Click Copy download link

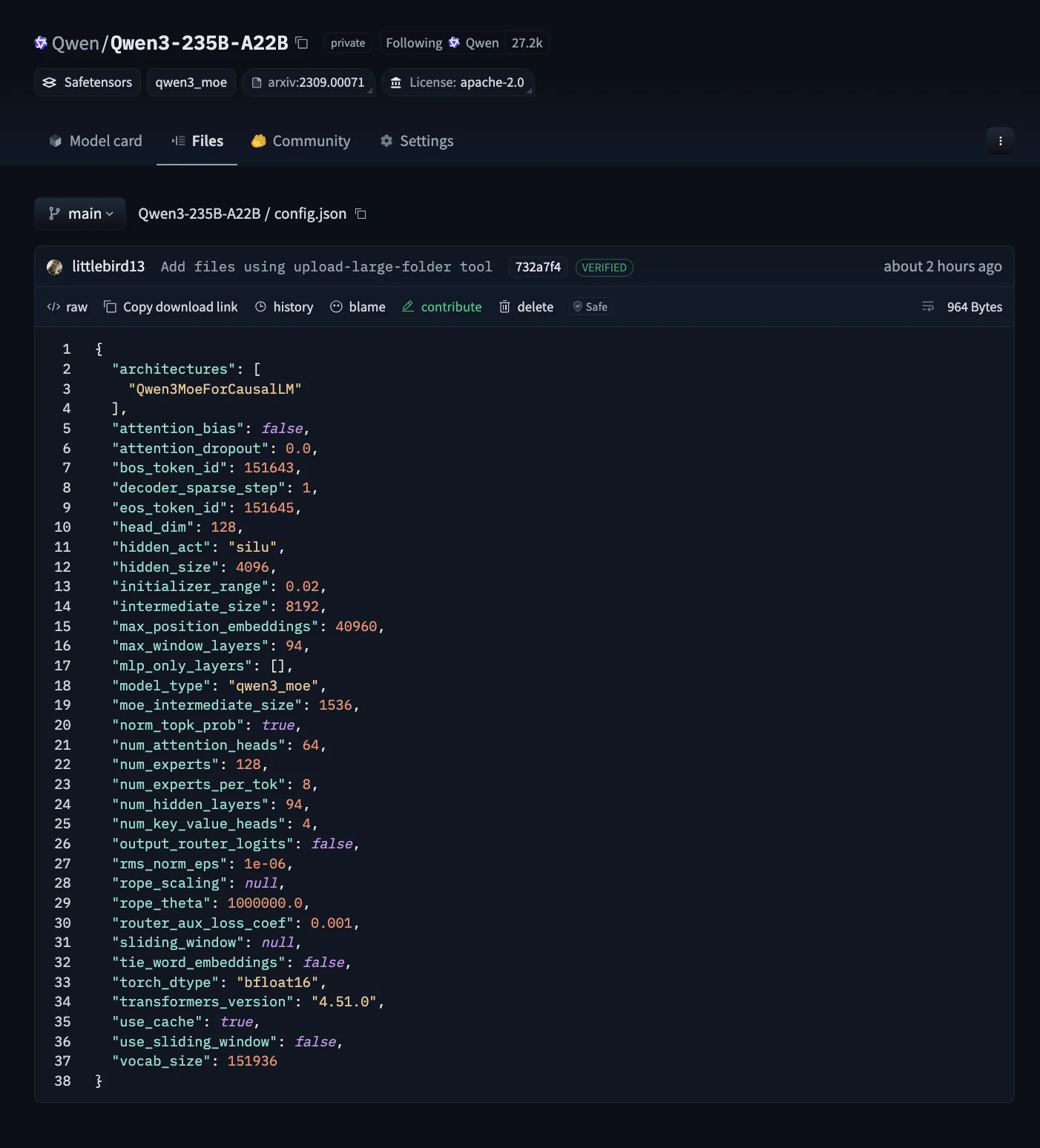click(x=171, y=307)
